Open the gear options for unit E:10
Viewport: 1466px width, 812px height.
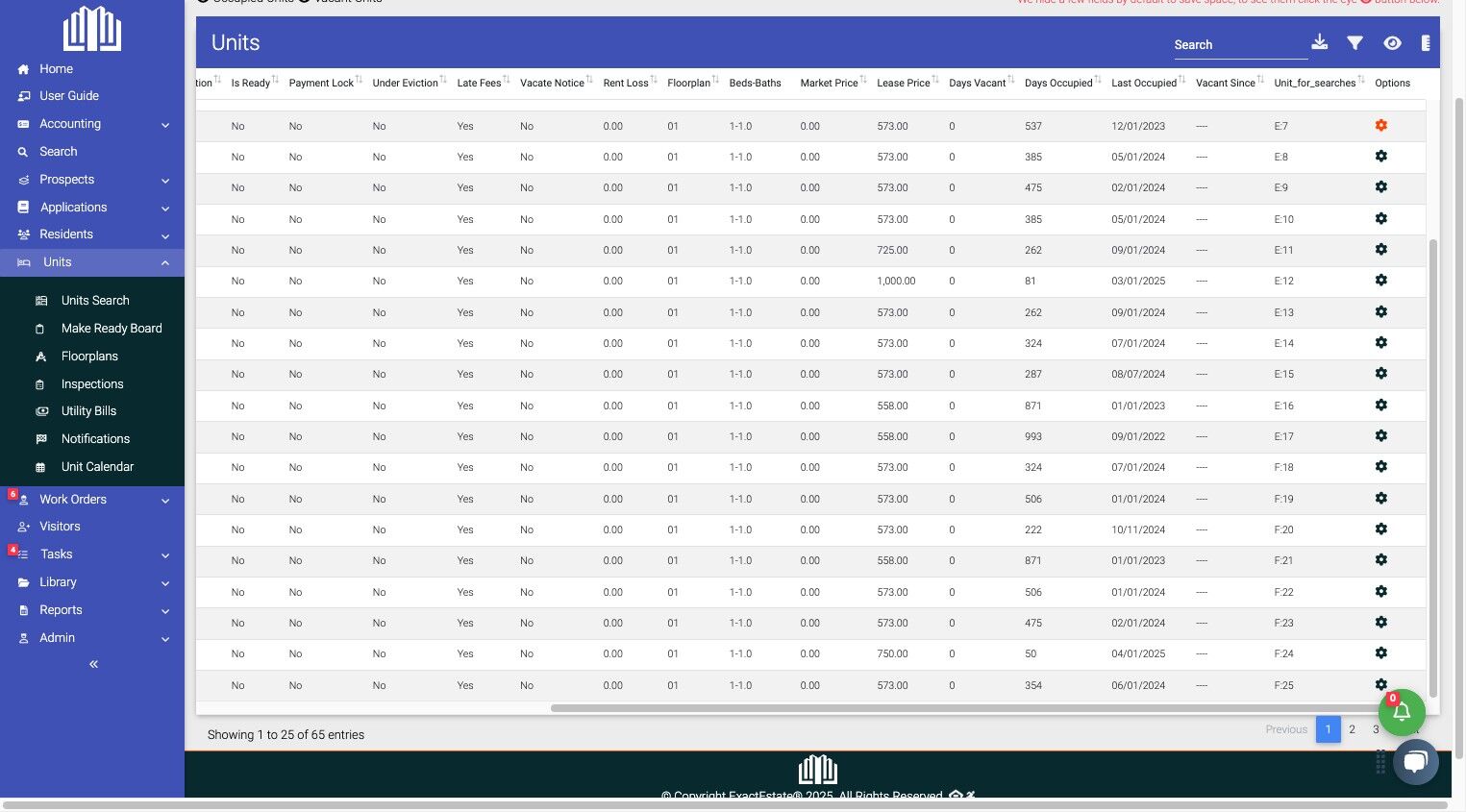pyautogui.click(x=1380, y=218)
